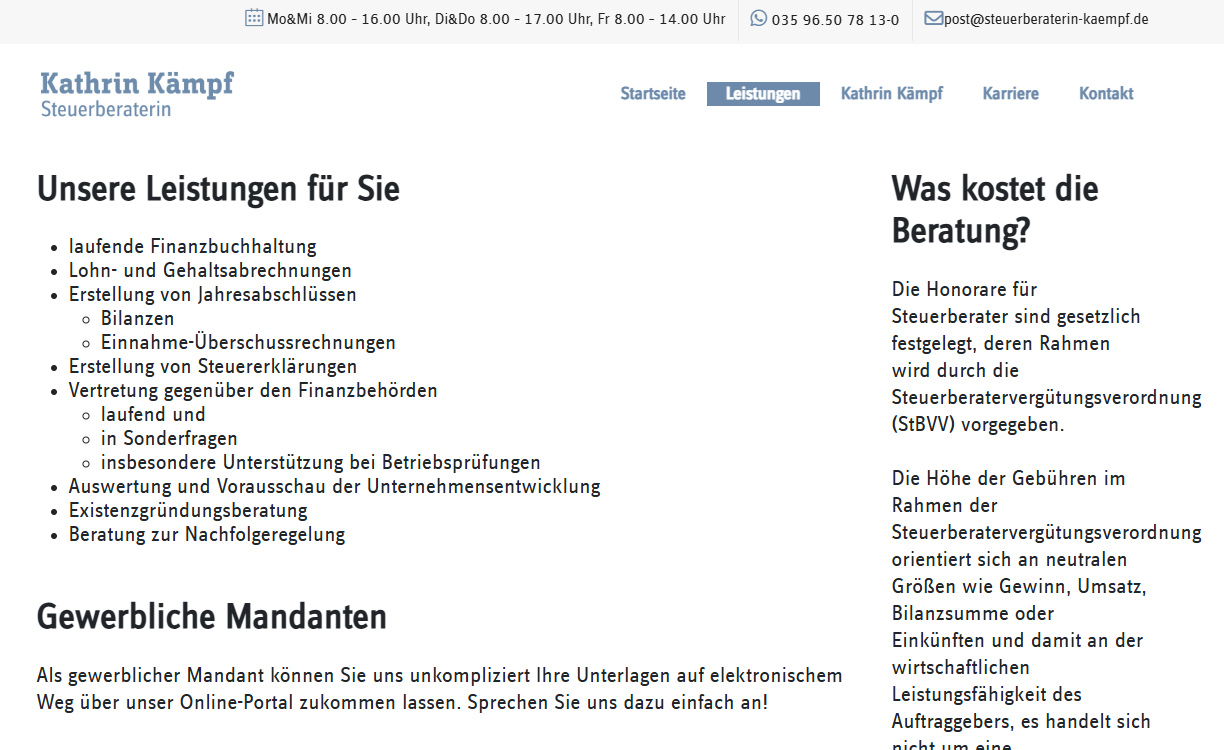Click the heading Gewerbliche Mandanten
1224x750 pixels.
pyautogui.click(x=212, y=616)
